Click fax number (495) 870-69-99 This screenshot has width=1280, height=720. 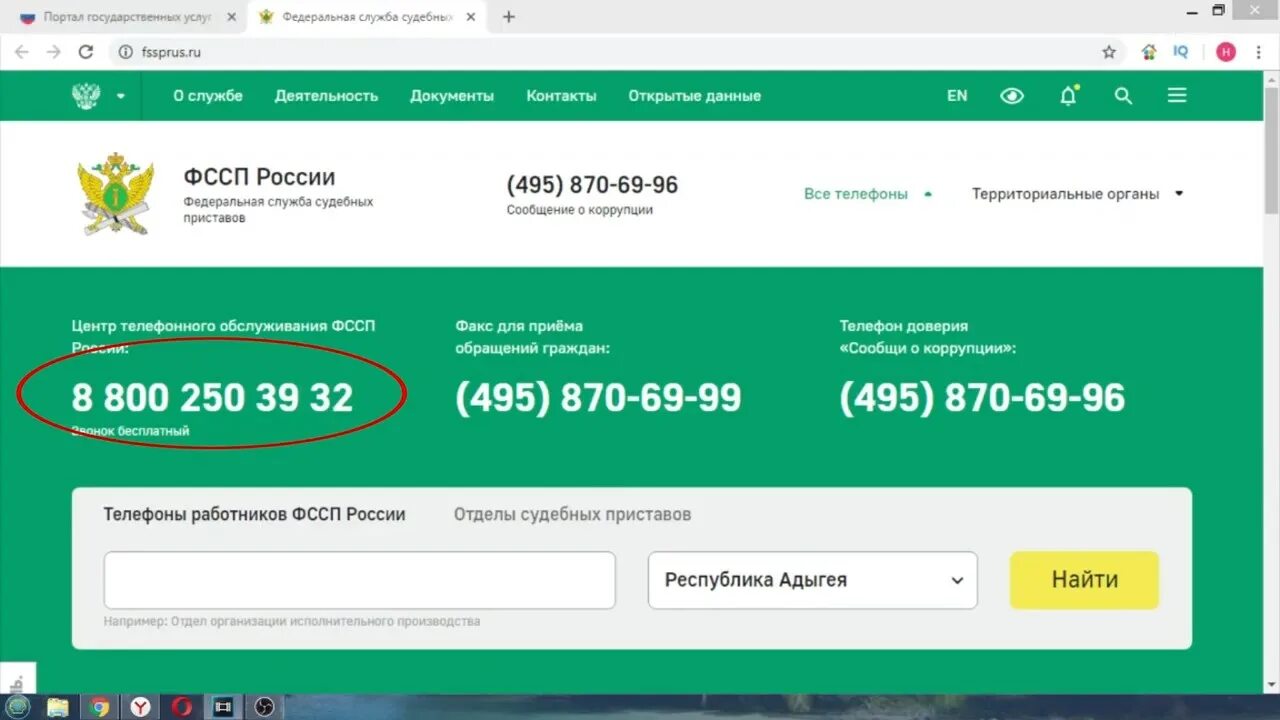pos(598,398)
